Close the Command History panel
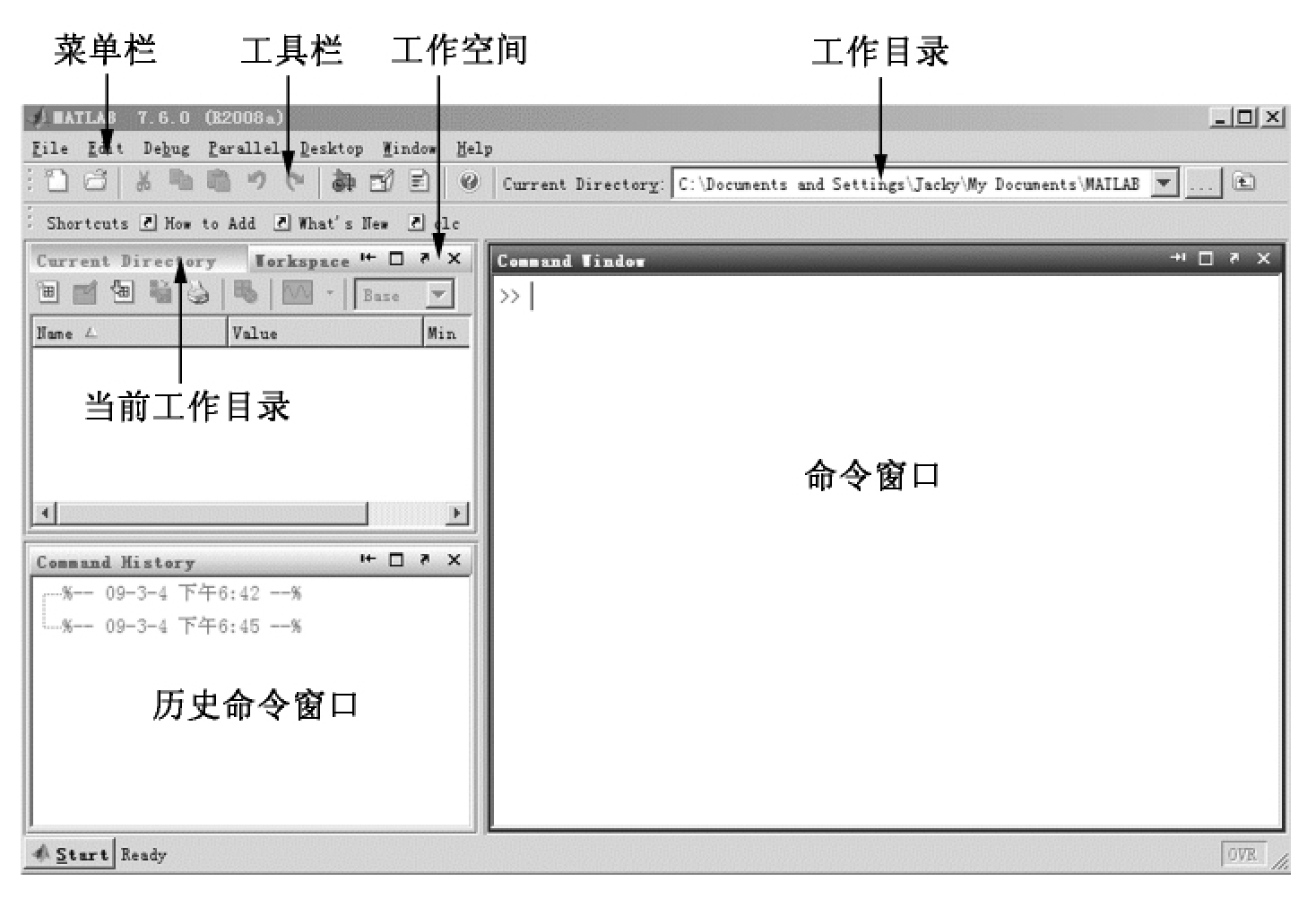 [x=455, y=560]
